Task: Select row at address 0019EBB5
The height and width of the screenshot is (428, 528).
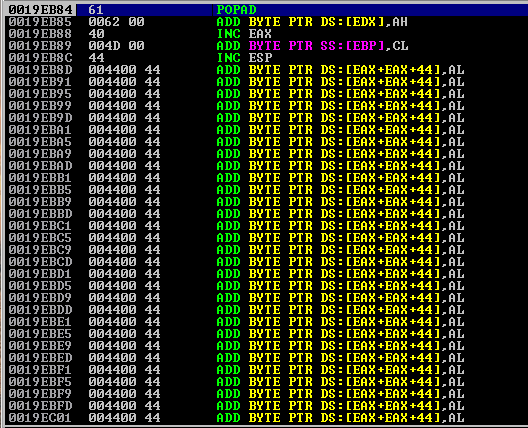Action: pos(266,190)
